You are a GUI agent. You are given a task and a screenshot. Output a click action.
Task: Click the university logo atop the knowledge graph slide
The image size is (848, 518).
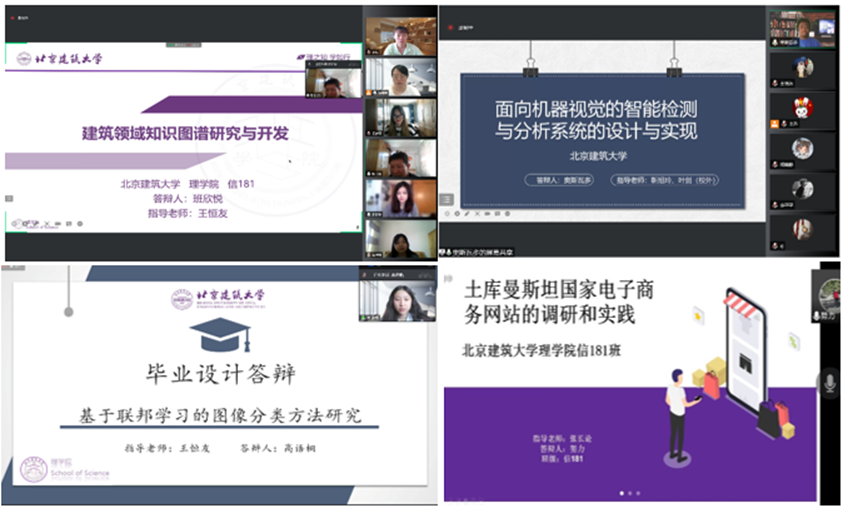tap(60, 58)
